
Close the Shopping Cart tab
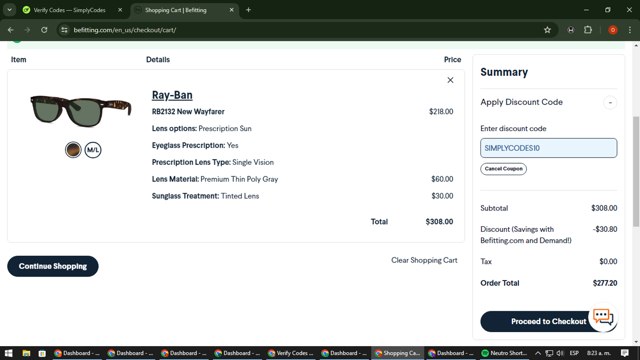tap(231, 10)
